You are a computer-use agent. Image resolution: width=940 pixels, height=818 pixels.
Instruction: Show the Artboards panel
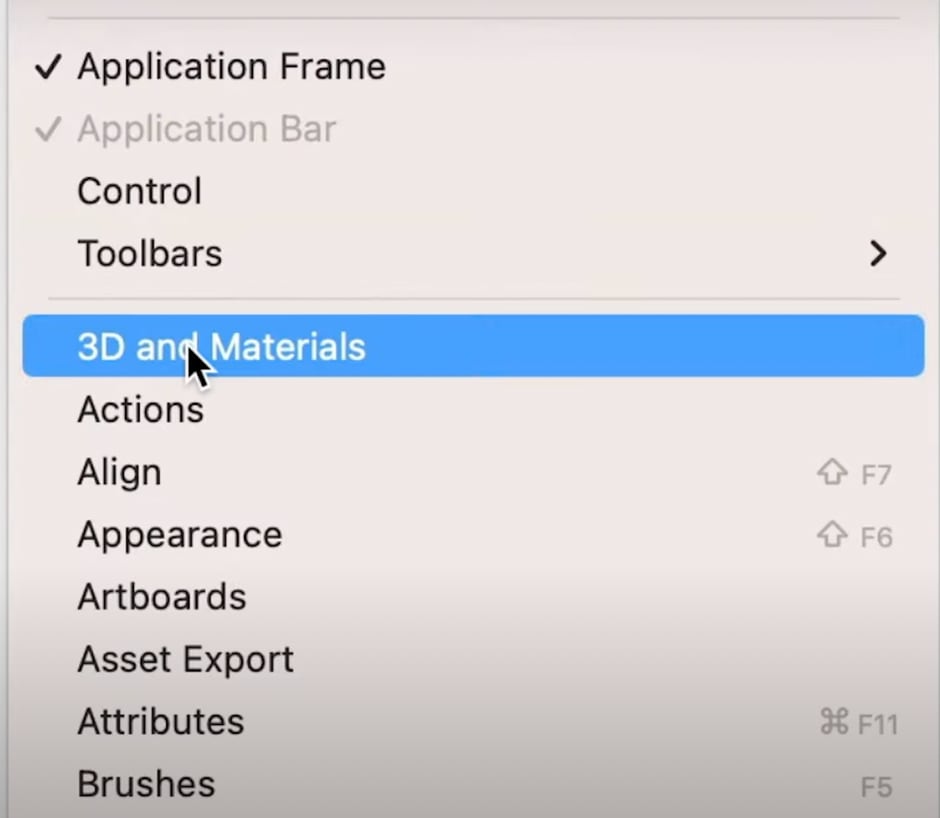(162, 597)
